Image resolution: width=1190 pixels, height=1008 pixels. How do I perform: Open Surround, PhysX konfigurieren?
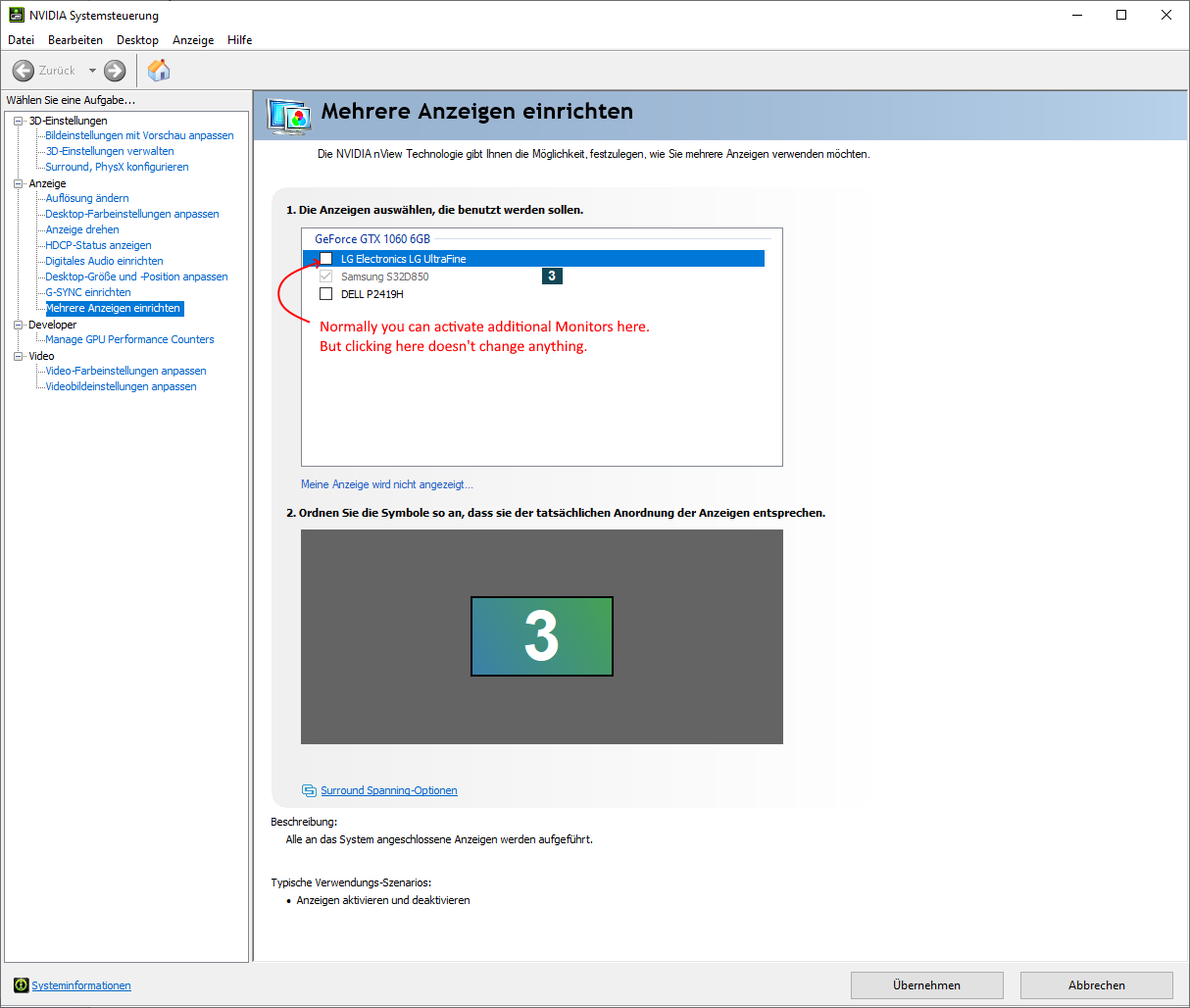[117, 167]
